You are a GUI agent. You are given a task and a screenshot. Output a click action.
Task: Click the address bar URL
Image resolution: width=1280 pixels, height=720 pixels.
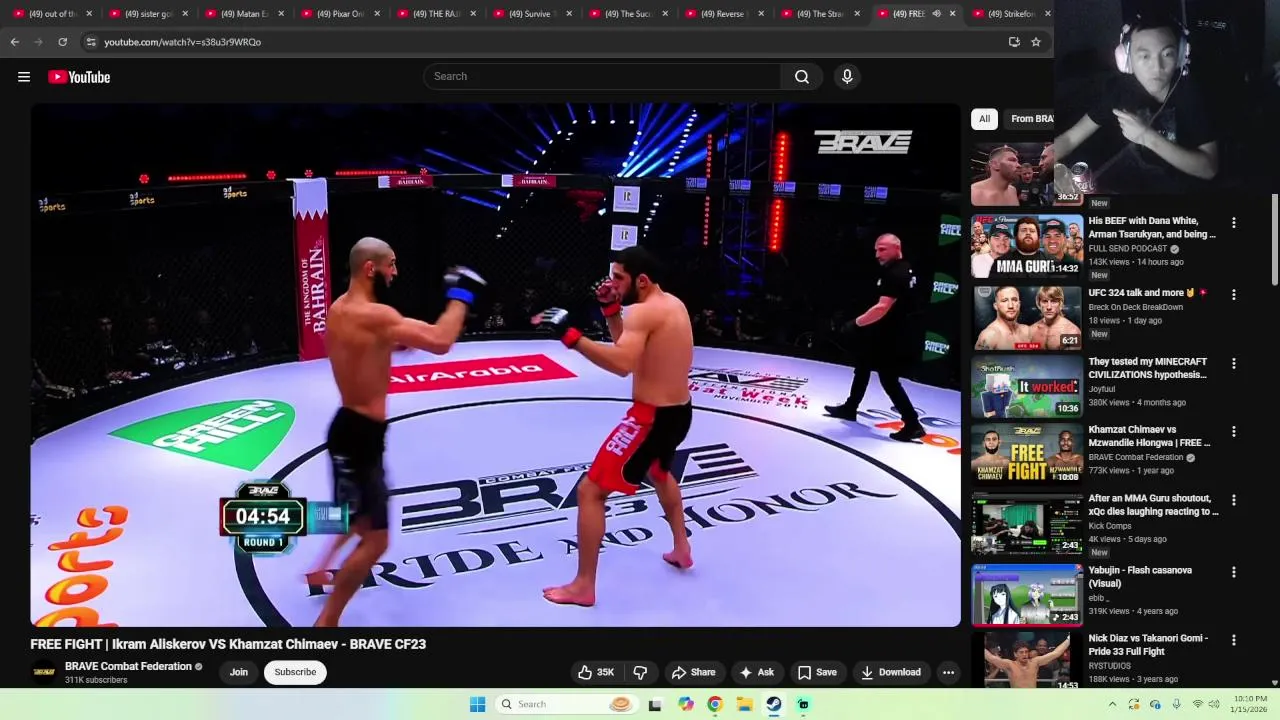pyautogui.click(x=183, y=42)
